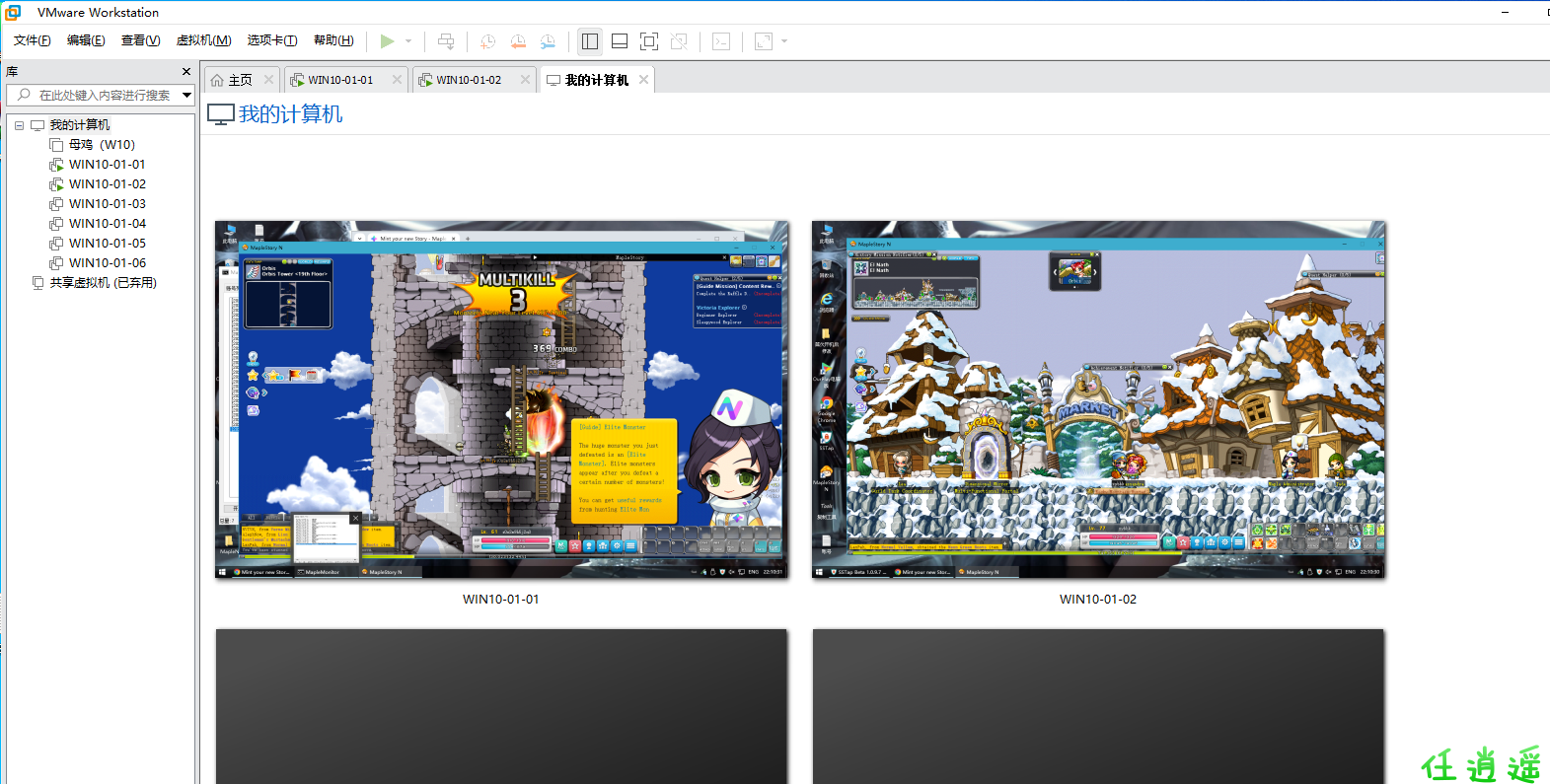Enter full screen mode from toolbar

tap(649, 40)
